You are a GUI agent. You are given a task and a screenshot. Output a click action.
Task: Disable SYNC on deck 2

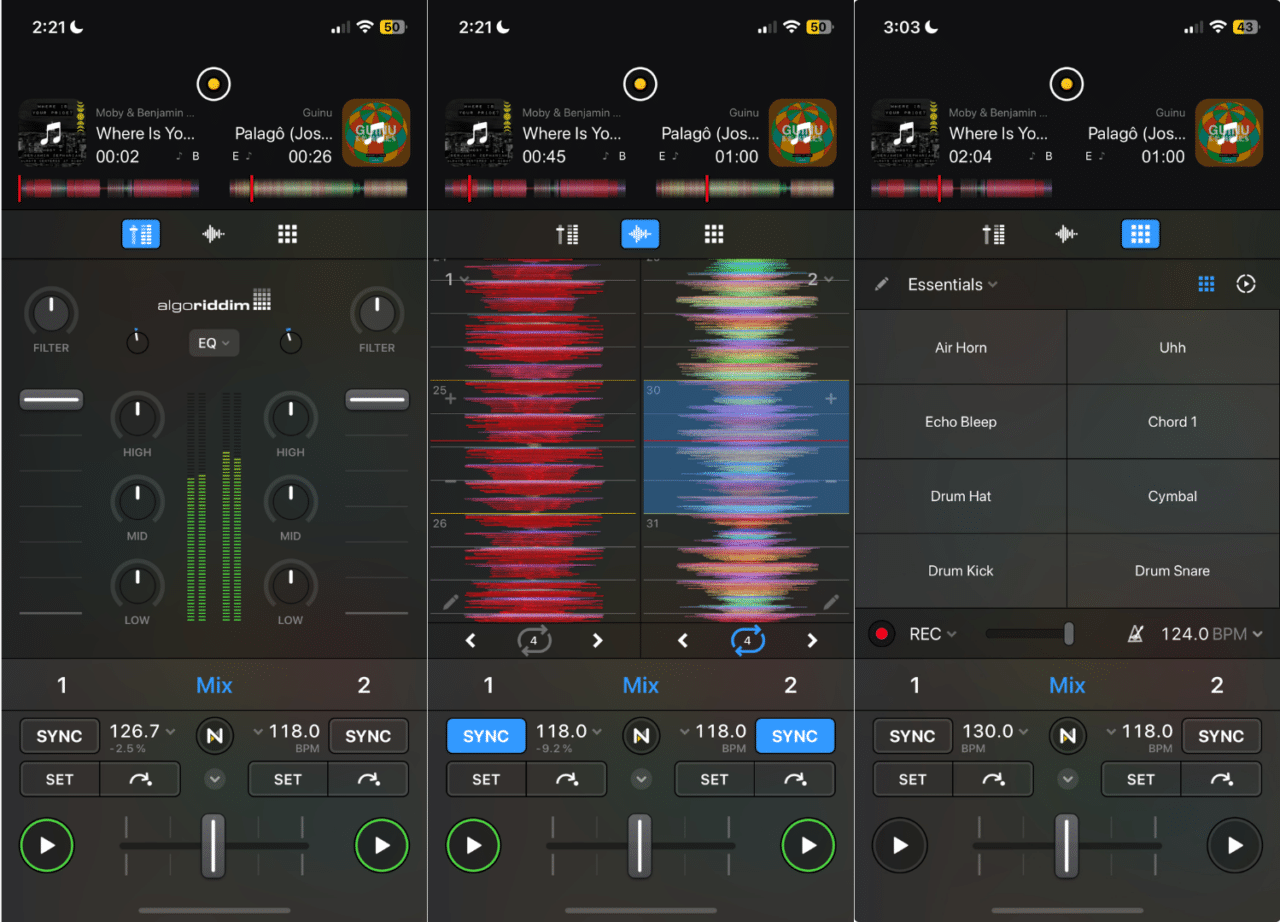click(795, 735)
